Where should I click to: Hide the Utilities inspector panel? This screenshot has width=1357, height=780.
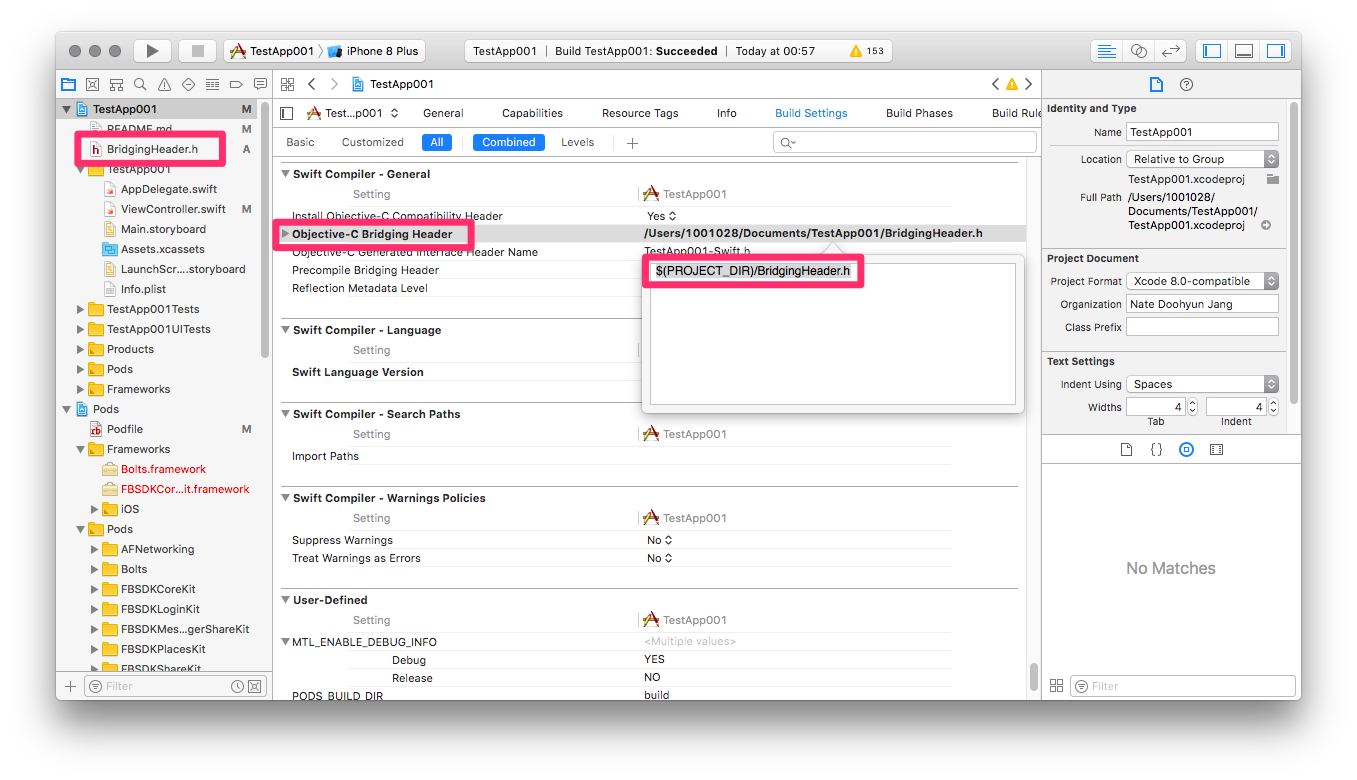click(1275, 51)
